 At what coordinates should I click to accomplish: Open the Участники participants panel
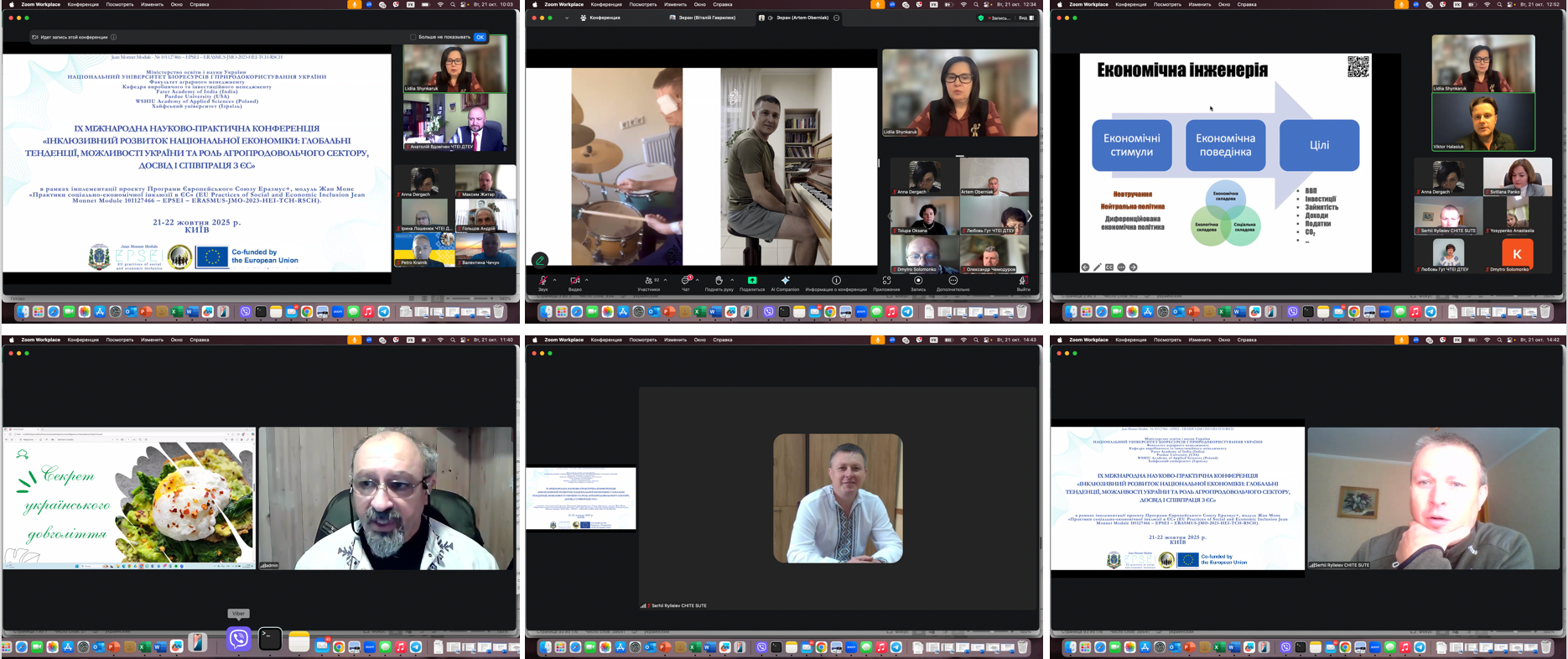pos(648,281)
